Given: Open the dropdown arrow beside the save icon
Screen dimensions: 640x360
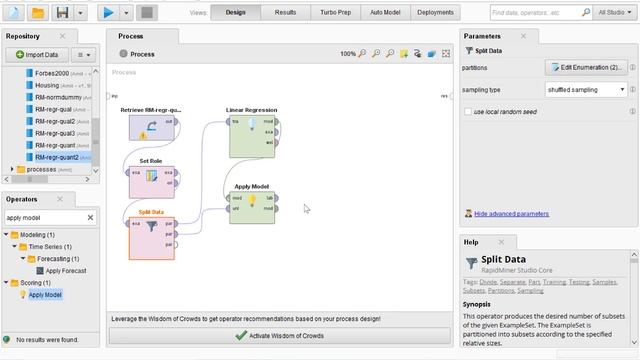Looking at the screenshot, I should [80, 13].
